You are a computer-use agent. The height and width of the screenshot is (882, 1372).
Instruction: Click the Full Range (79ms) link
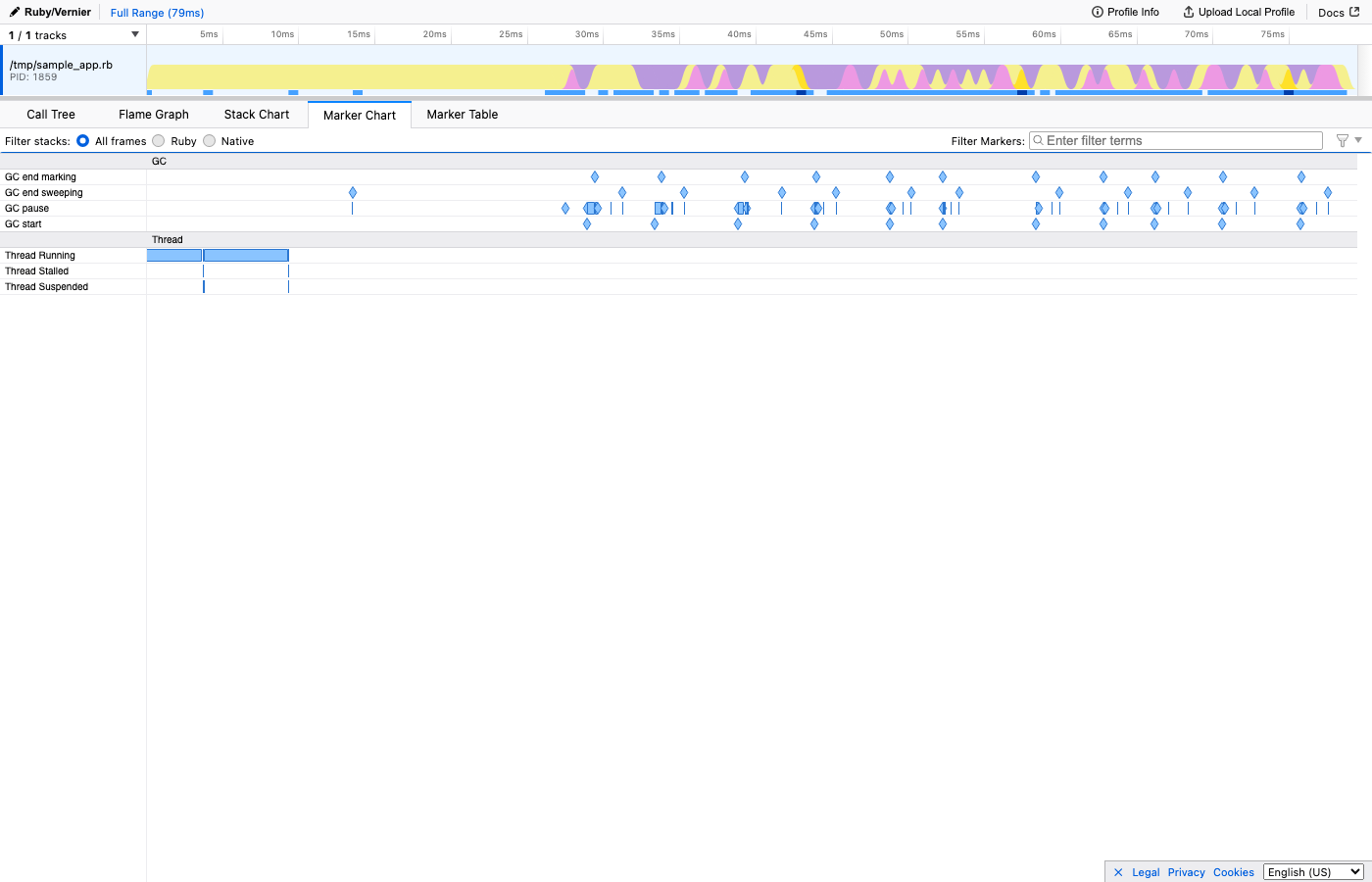click(x=156, y=12)
